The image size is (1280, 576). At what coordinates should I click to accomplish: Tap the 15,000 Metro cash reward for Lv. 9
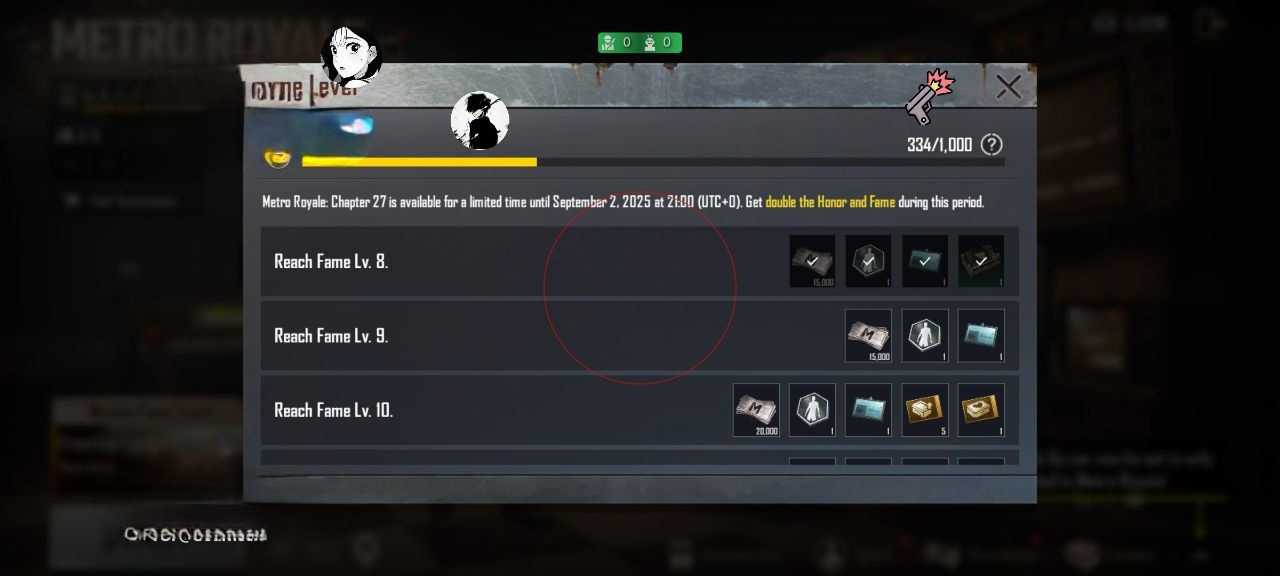click(x=868, y=336)
